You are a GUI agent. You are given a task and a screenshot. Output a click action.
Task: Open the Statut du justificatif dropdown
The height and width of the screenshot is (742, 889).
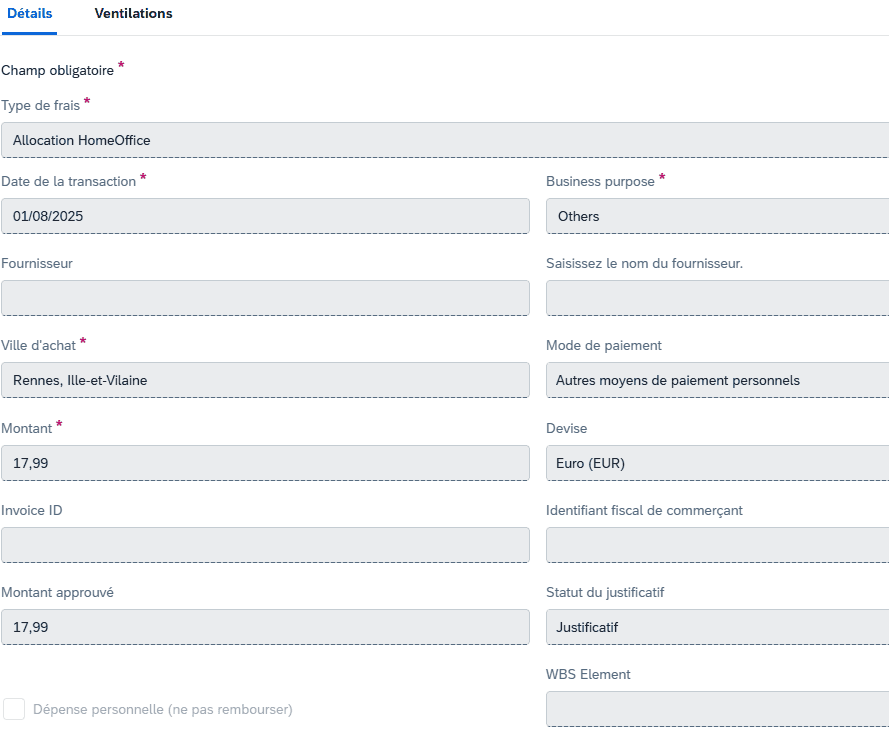click(717, 627)
